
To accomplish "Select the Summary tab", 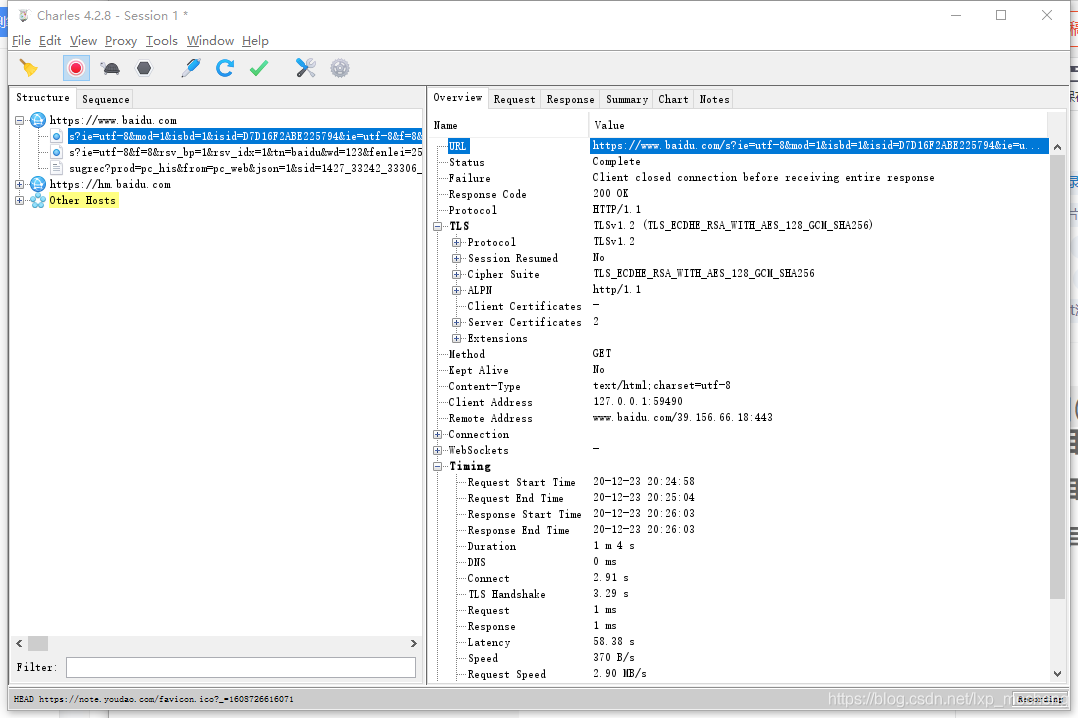I will [x=627, y=99].
